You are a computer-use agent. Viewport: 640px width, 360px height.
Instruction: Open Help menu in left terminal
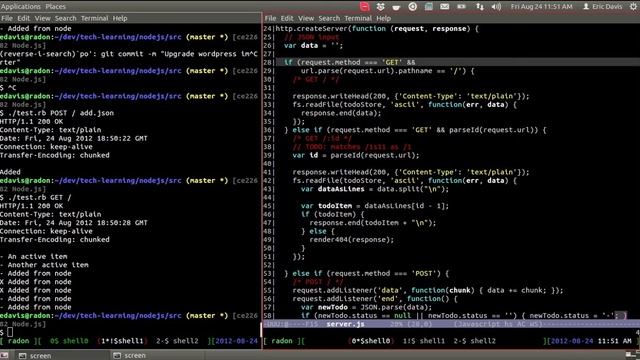click(120, 18)
